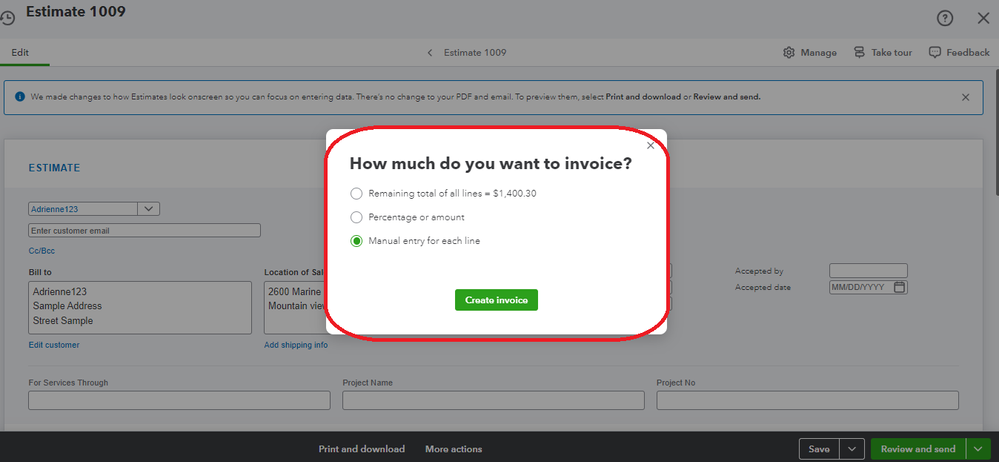Click the Bill to address box

[x=140, y=308]
